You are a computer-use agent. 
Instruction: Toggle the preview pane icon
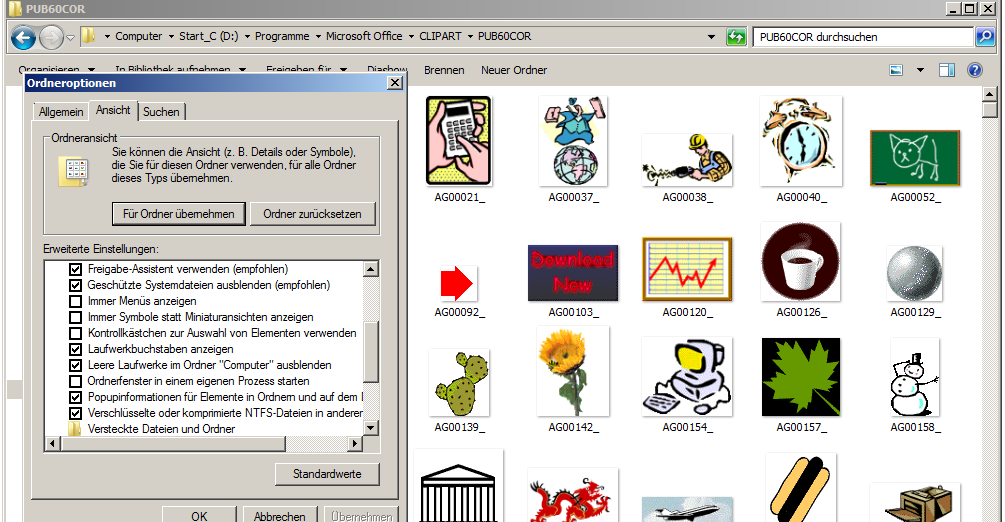[x=947, y=70]
